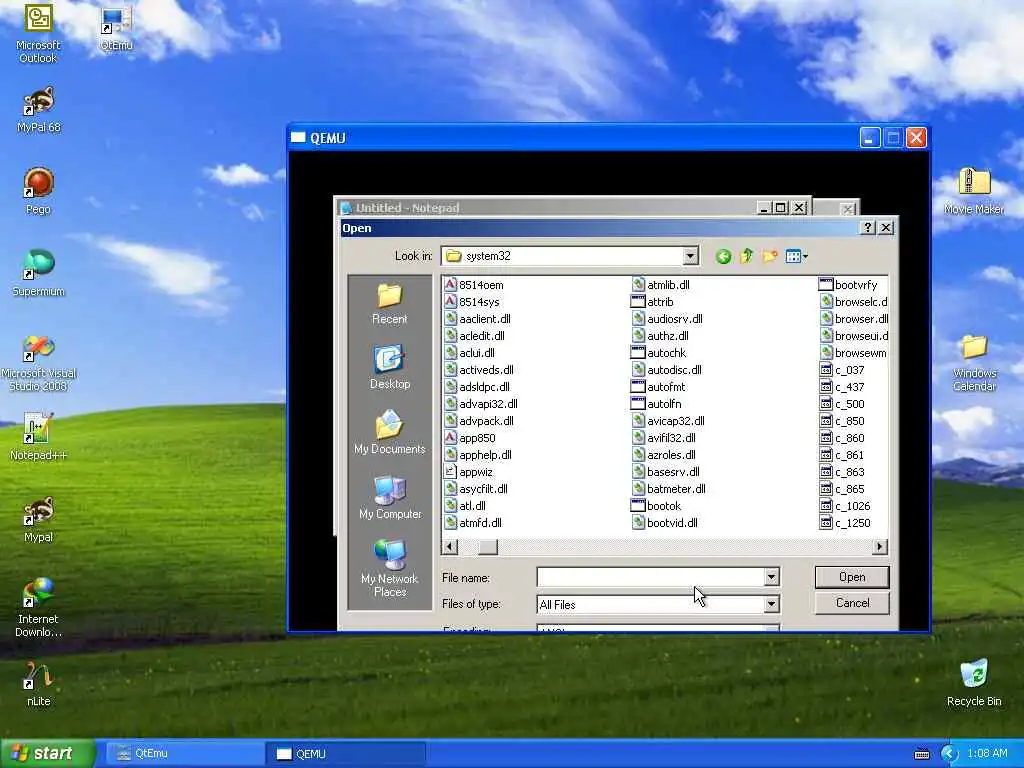Jump to My Documents in places bar
The width and height of the screenshot is (1024, 768).
(x=390, y=432)
